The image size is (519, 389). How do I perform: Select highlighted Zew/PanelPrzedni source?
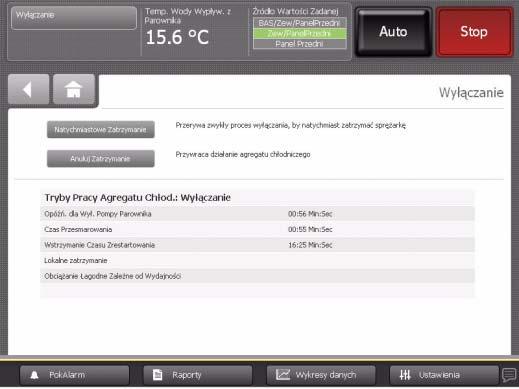(x=300, y=33)
